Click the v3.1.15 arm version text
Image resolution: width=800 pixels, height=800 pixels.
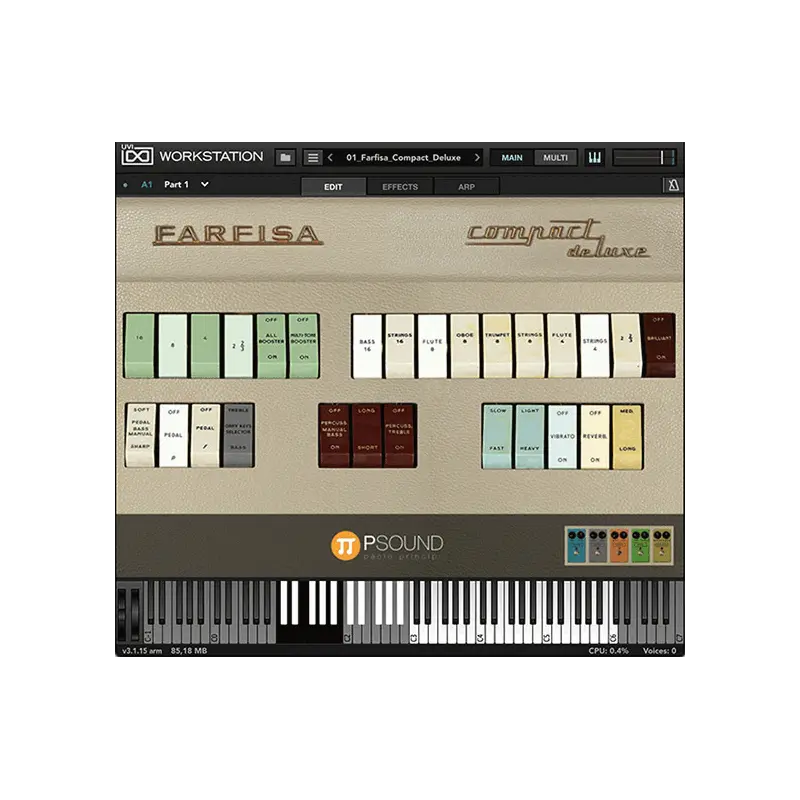(142, 651)
